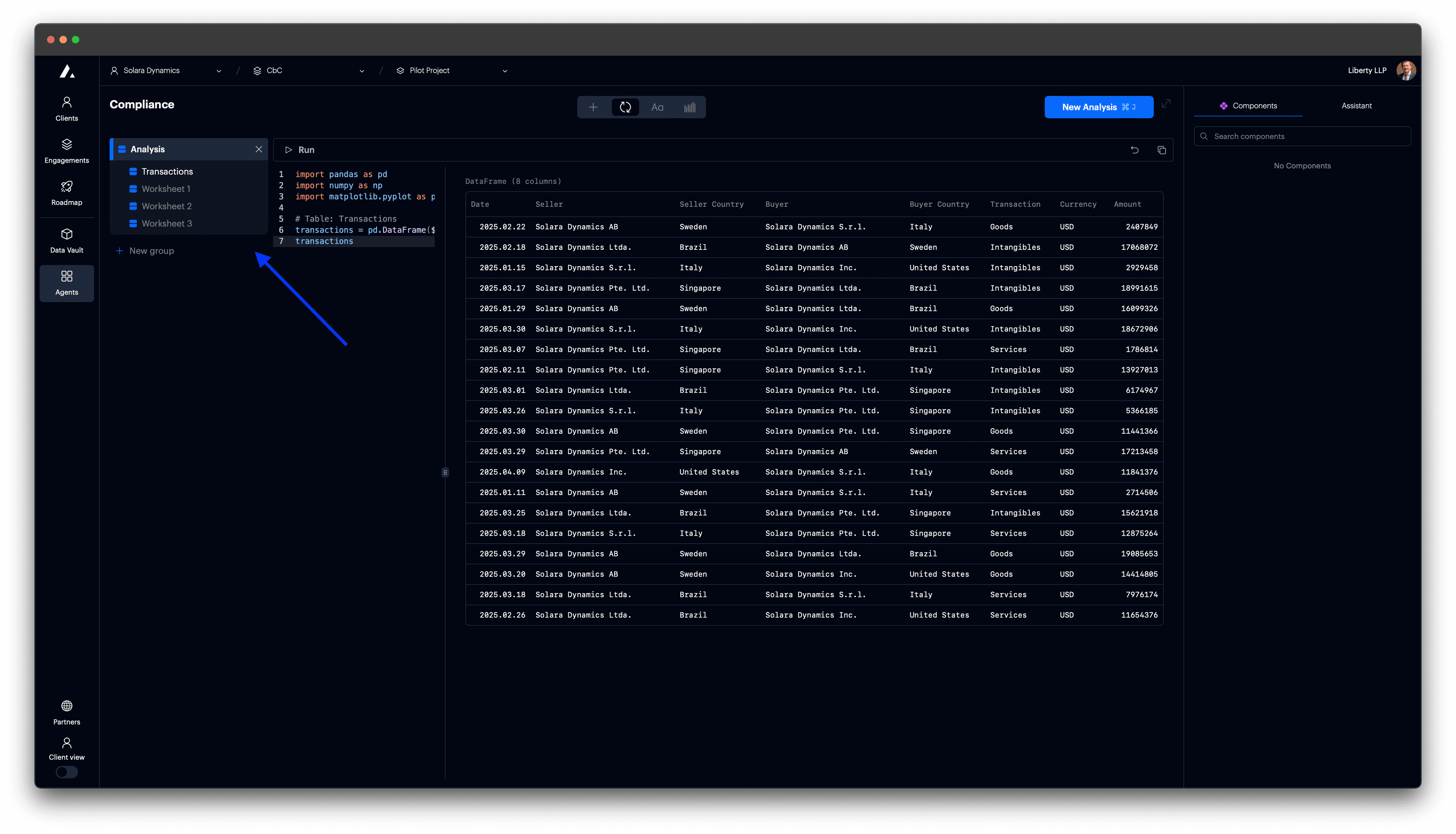Toggle the Aa text option in the toolbar

tap(657, 107)
